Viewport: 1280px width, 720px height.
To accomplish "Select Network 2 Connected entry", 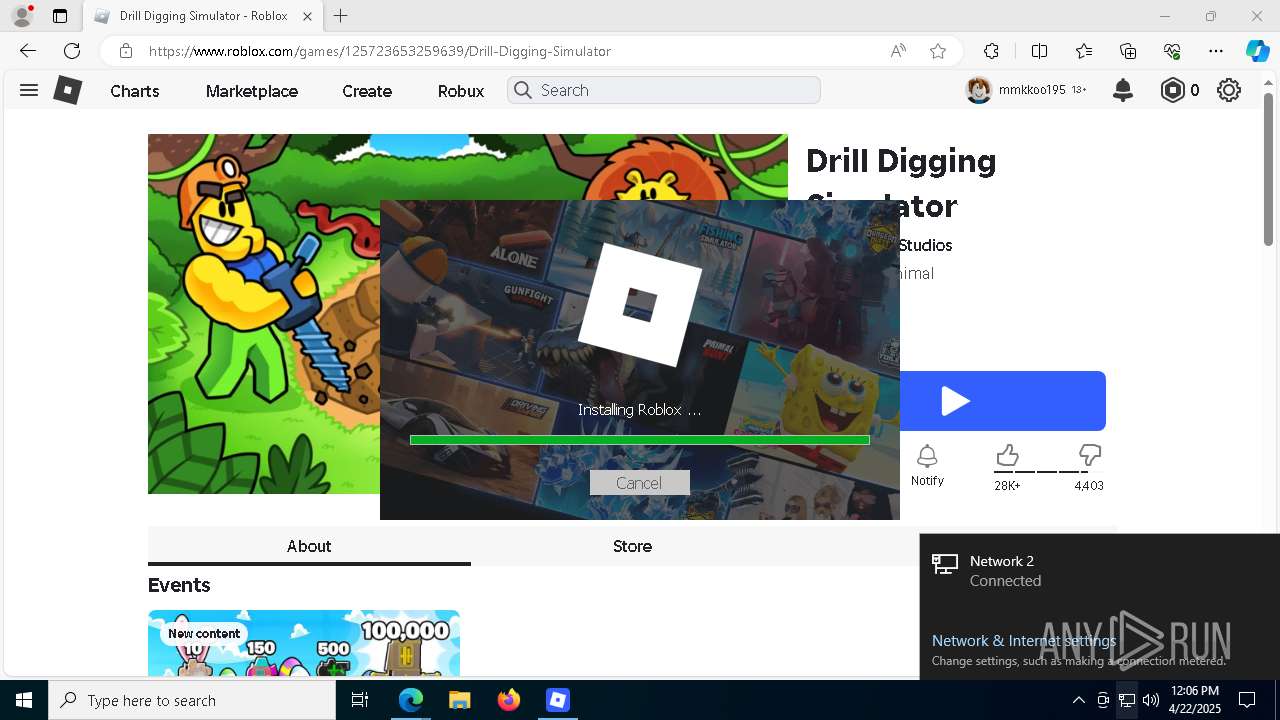I will point(1100,570).
